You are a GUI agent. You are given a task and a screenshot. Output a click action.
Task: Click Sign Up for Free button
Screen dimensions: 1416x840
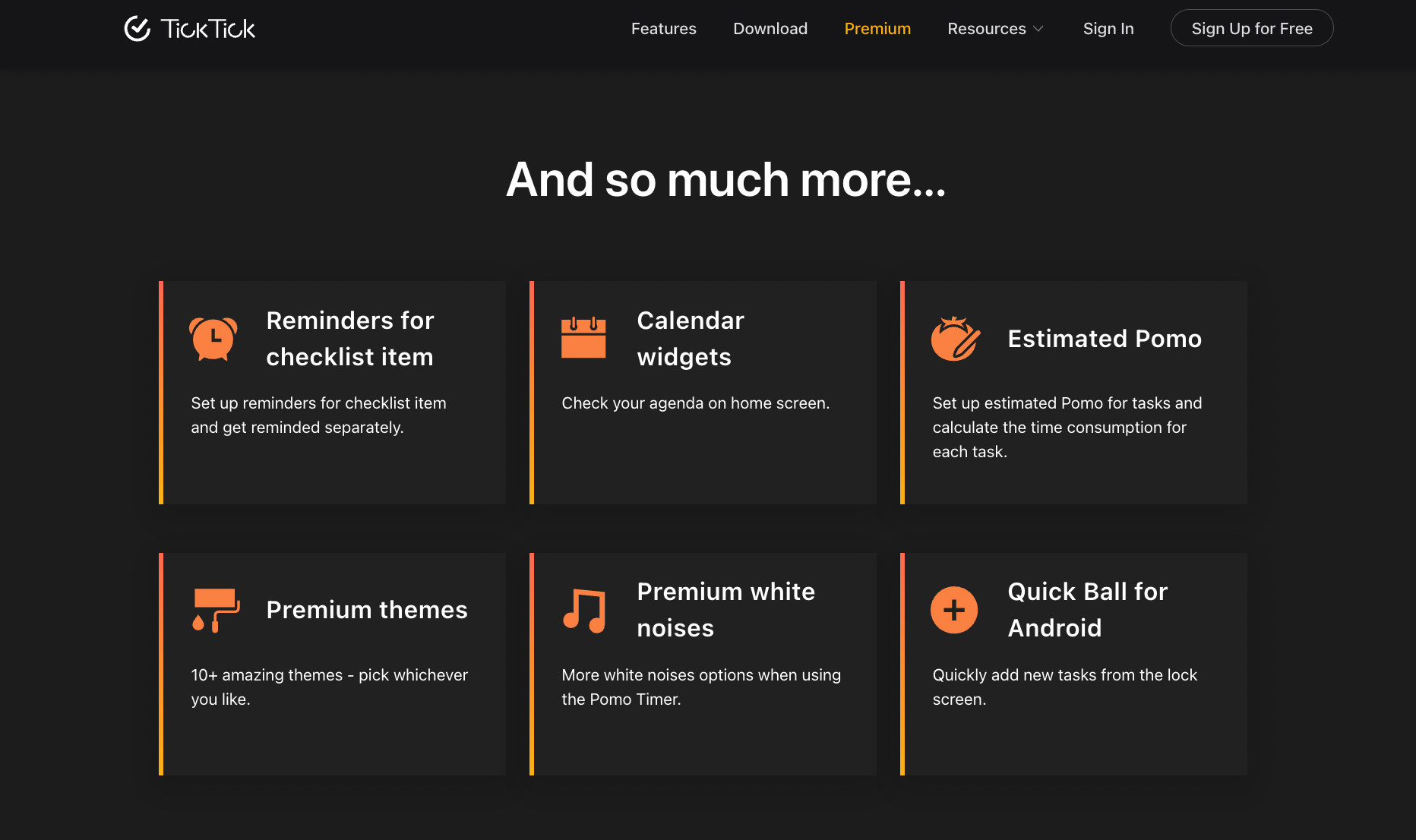tap(1252, 28)
